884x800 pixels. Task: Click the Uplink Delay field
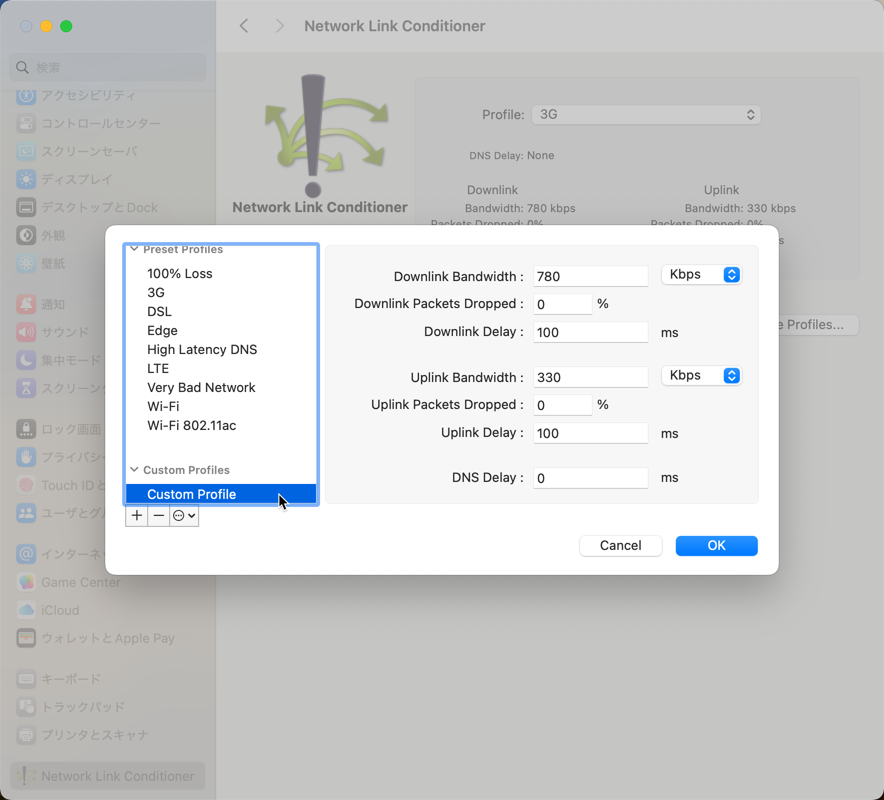click(x=590, y=433)
